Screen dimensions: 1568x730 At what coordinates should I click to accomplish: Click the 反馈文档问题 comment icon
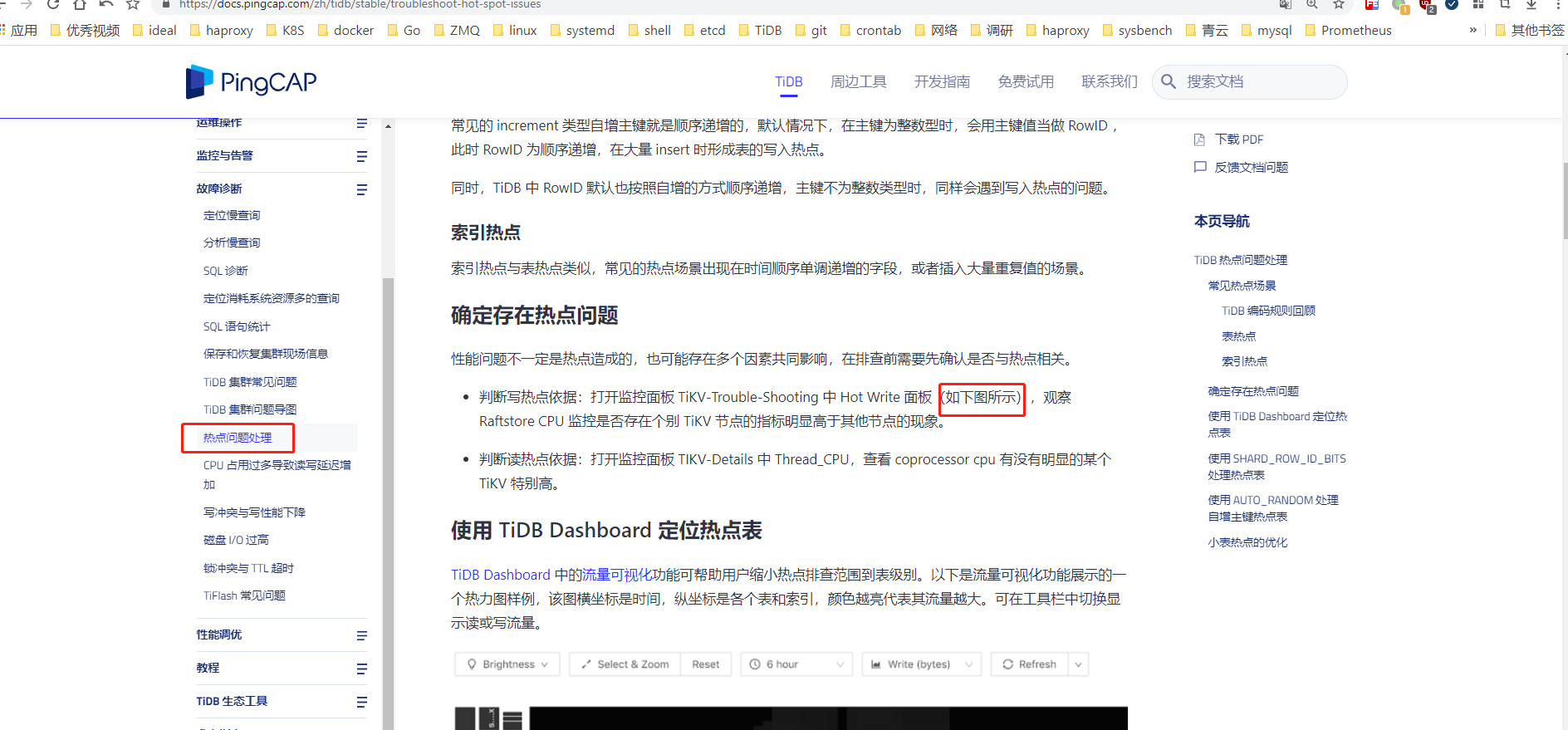pyautogui.click(x=1200, y=167)
